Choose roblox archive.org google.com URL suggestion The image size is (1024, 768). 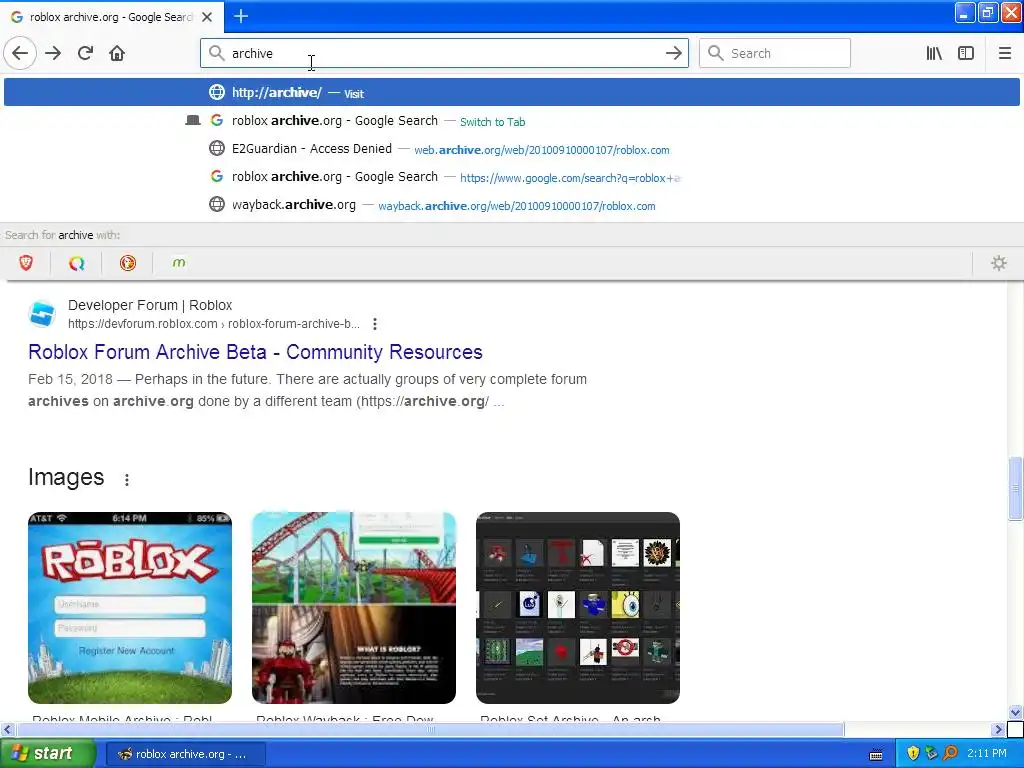click(512, 177)
